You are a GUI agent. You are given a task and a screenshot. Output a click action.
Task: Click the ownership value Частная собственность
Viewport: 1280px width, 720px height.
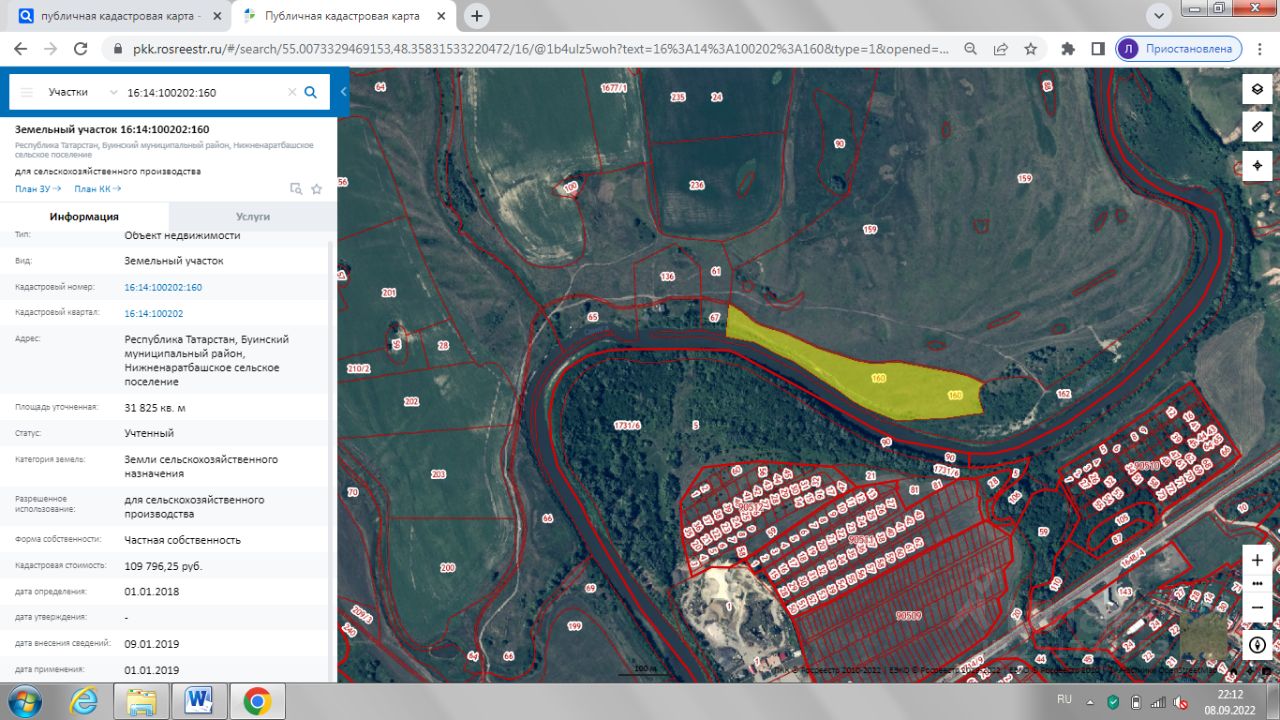click(x=183, y=540)
